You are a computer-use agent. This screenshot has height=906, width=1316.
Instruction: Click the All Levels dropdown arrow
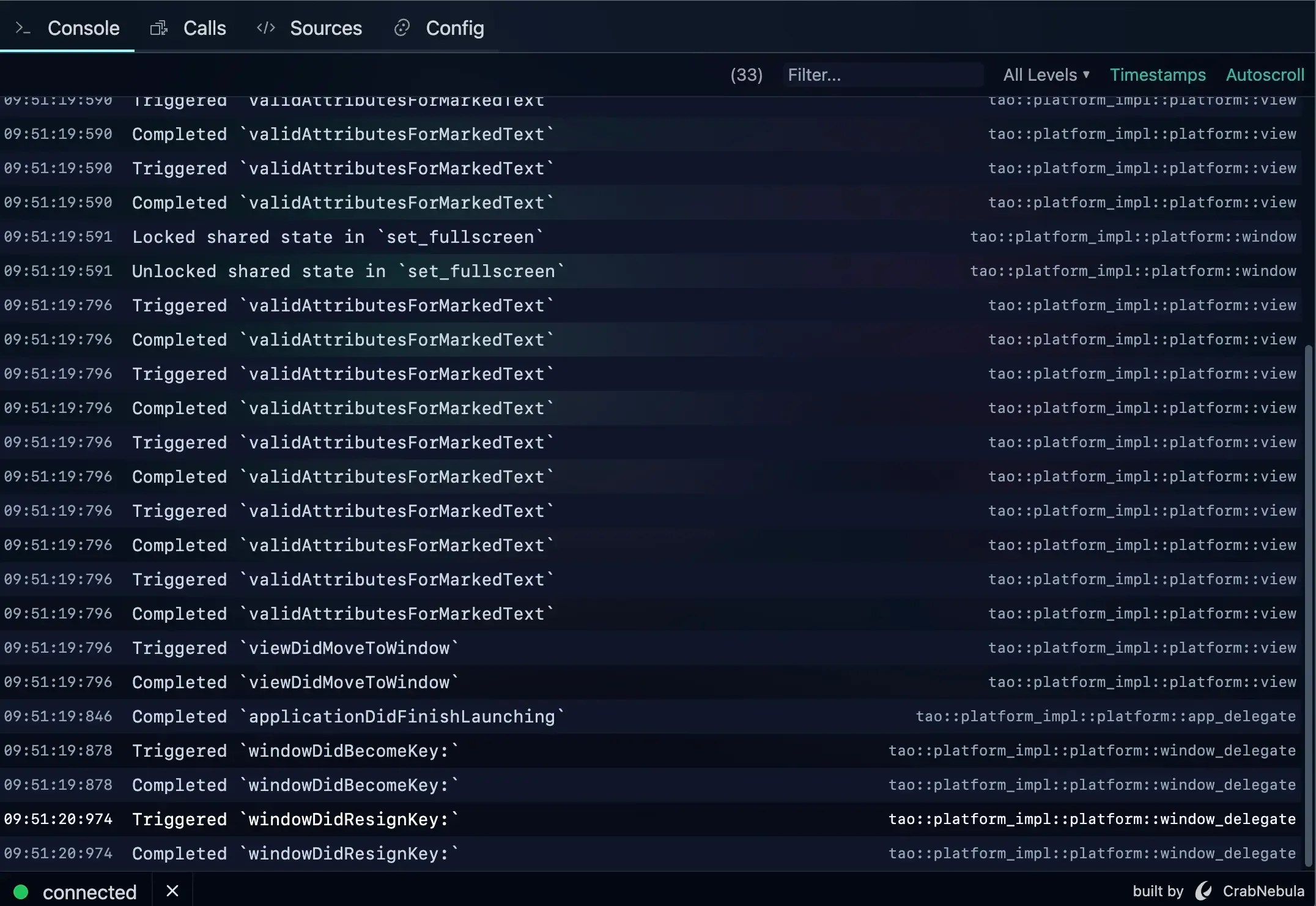[x=1087, y=75]
